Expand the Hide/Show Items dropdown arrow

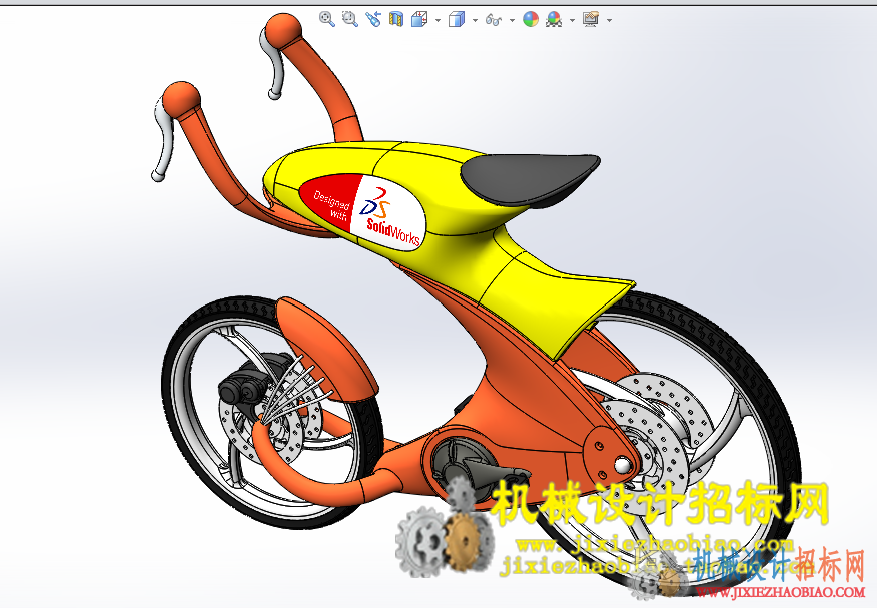click(x=512, y=20)
